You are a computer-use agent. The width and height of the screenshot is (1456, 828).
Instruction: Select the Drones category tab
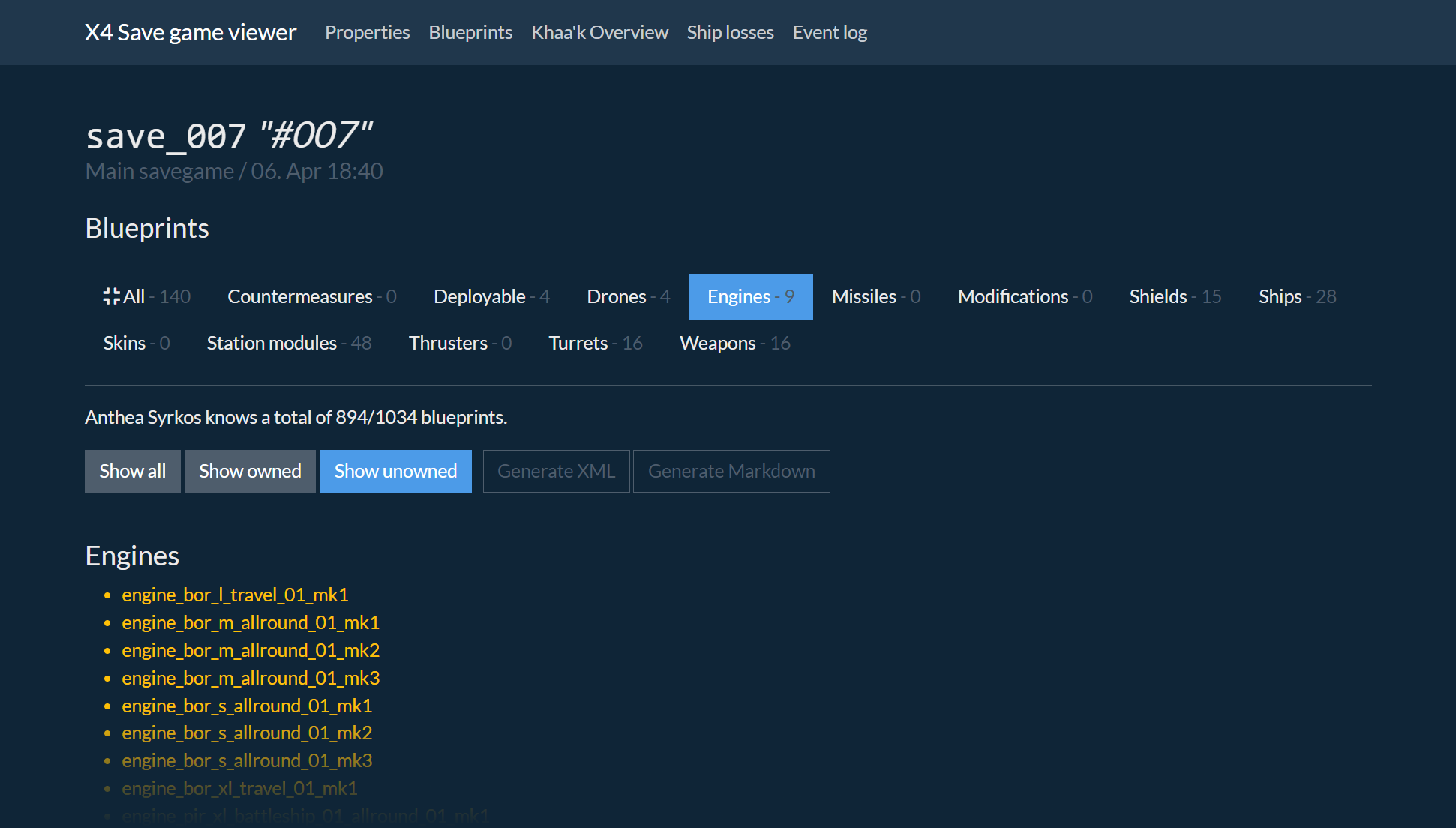(628, 296)
